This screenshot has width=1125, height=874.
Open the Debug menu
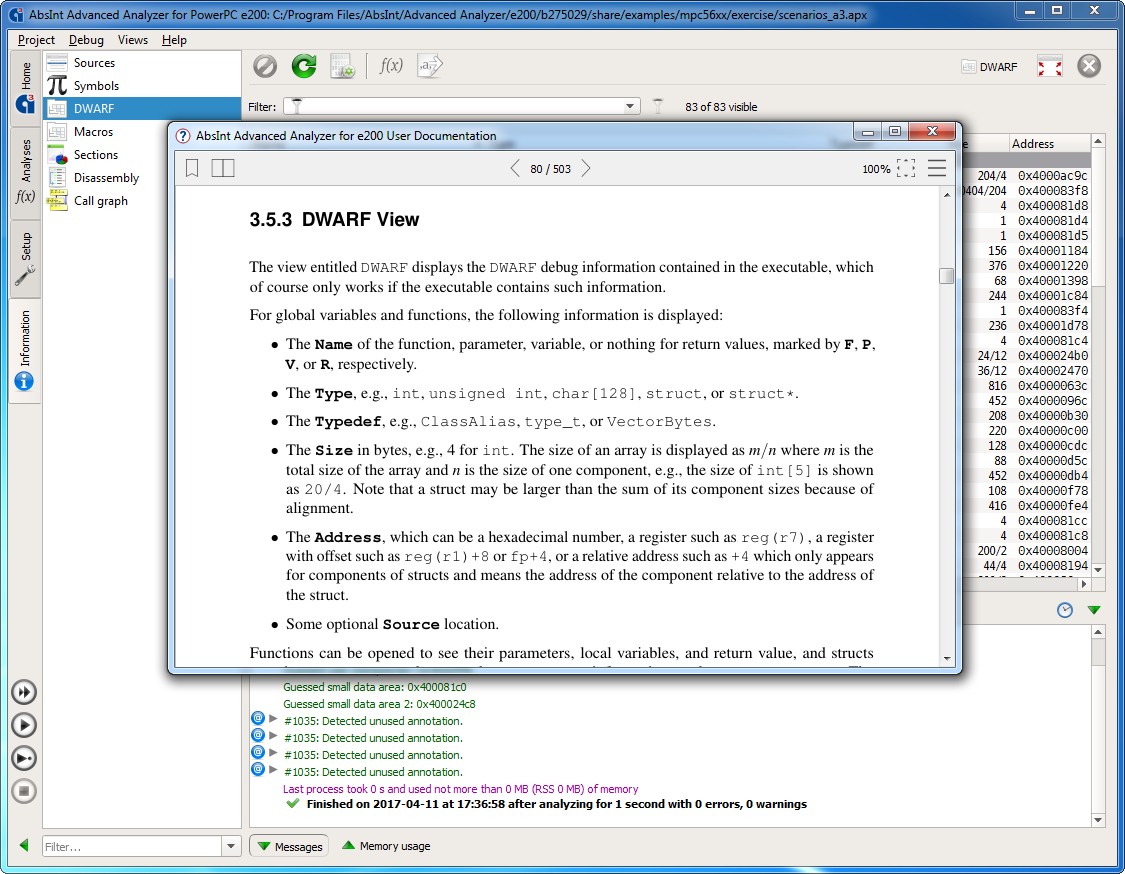pyautogui.click(x=86, y=40)
